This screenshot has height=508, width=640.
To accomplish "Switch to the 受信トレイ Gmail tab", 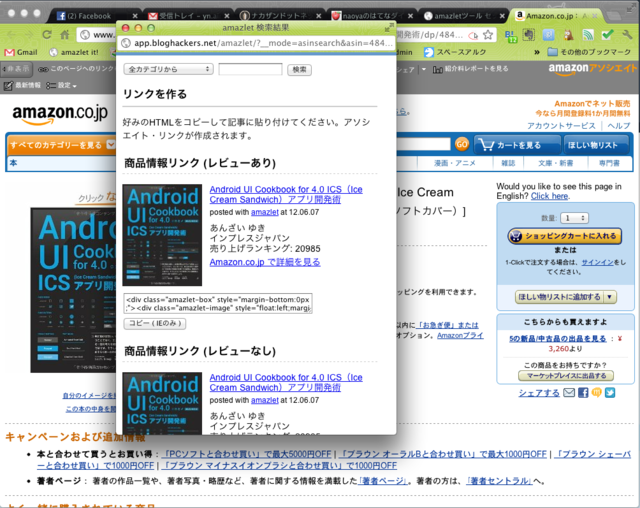I will 183,16.
